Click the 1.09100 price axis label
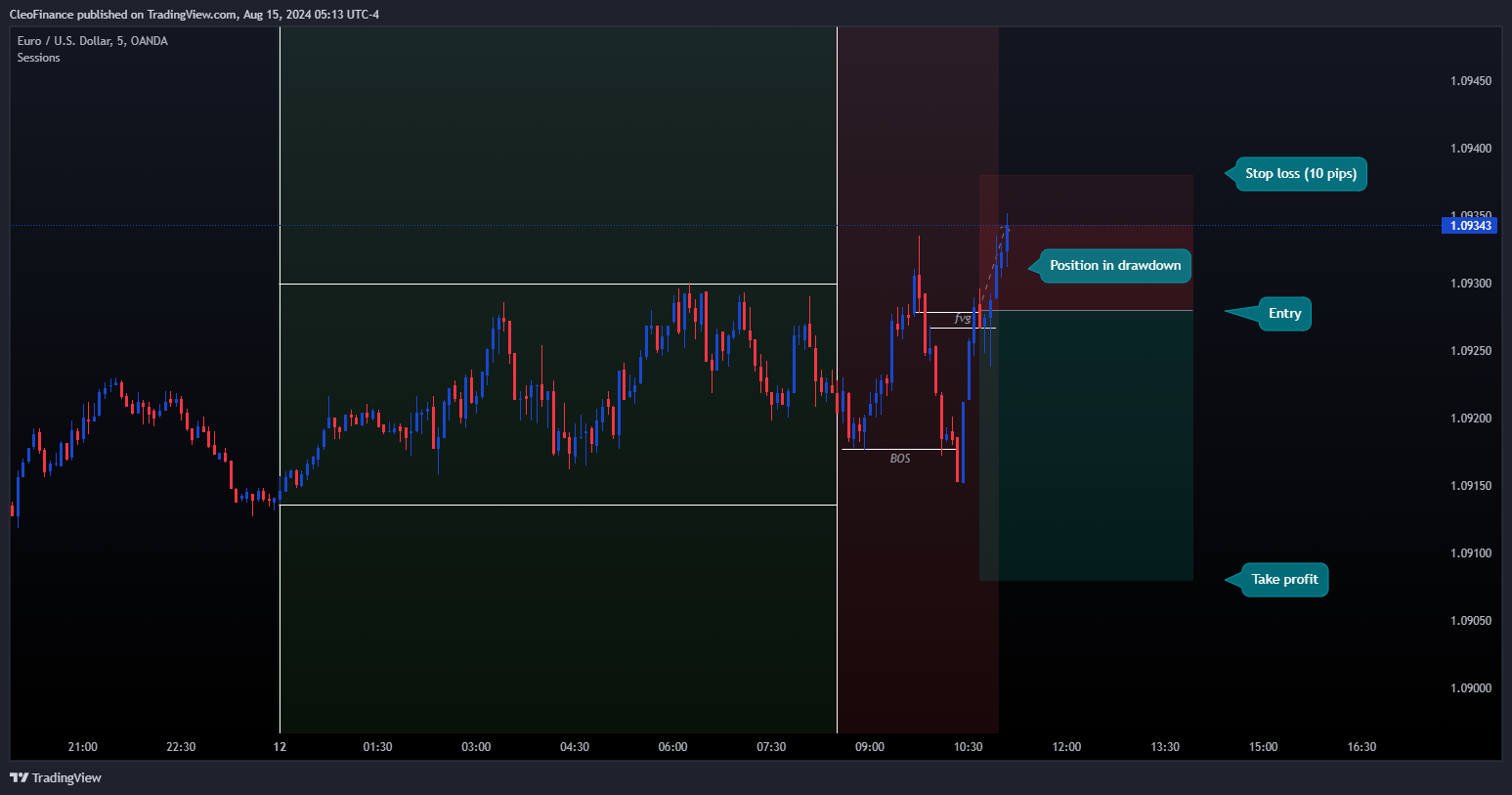 click(x=1471, y=553)
